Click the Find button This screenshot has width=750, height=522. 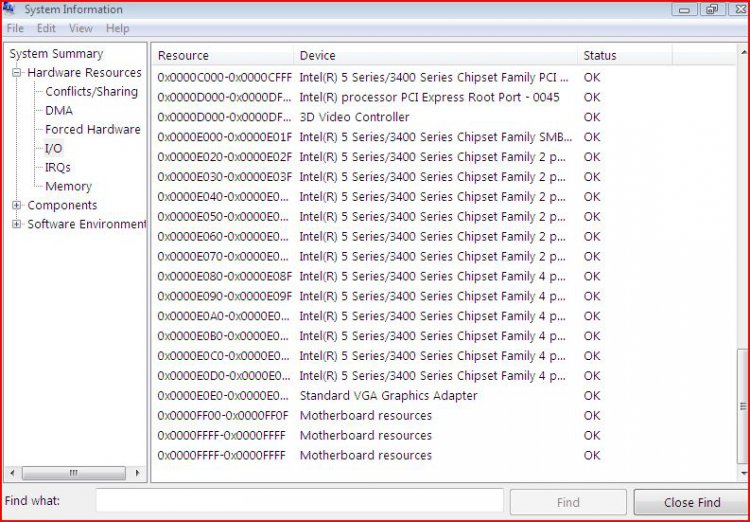[568, 502]
